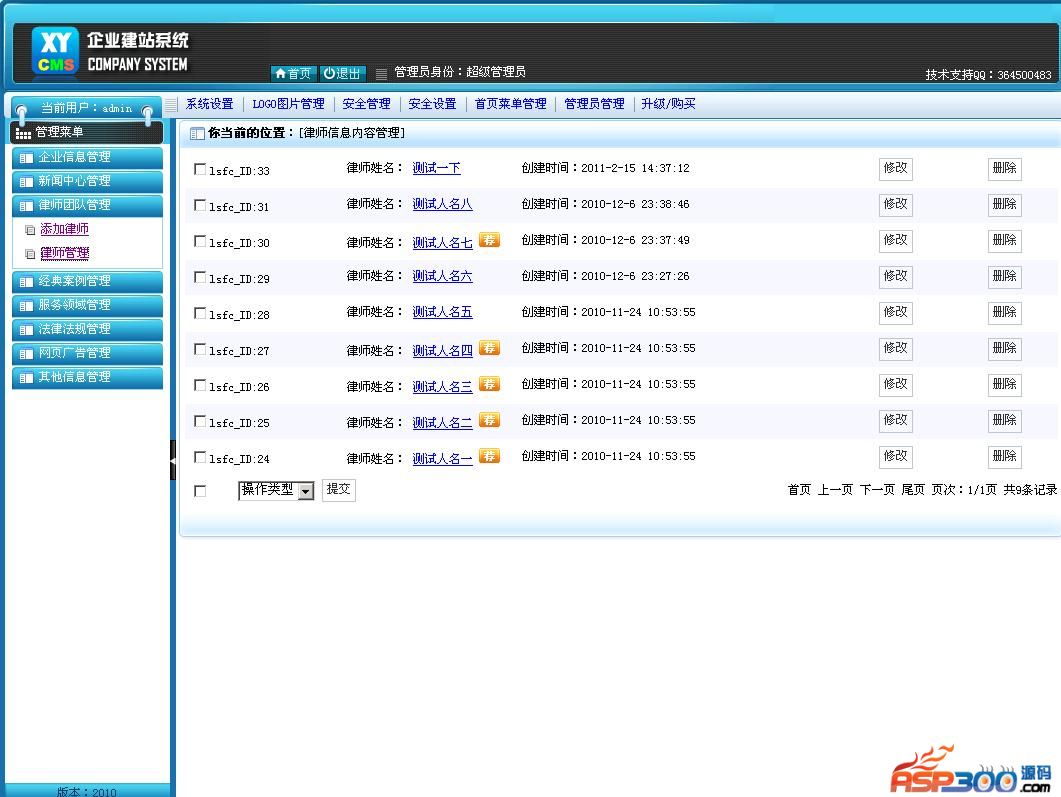1061x797 pixels.
Task: Click 修改 for lsfc_ID:27
Action: coord(895,348)
